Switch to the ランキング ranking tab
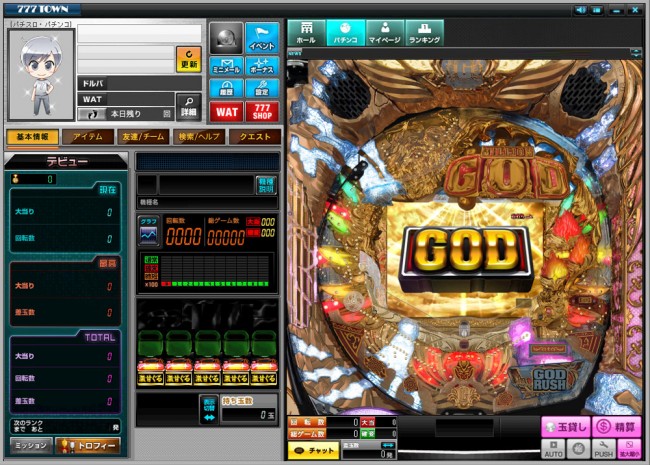 (x=424, y=32)
